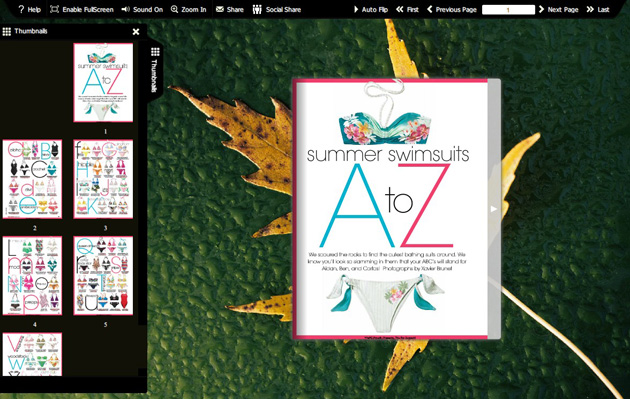Toggle Sound On
This screenshot has width=630, height=399.
[142, 9]
